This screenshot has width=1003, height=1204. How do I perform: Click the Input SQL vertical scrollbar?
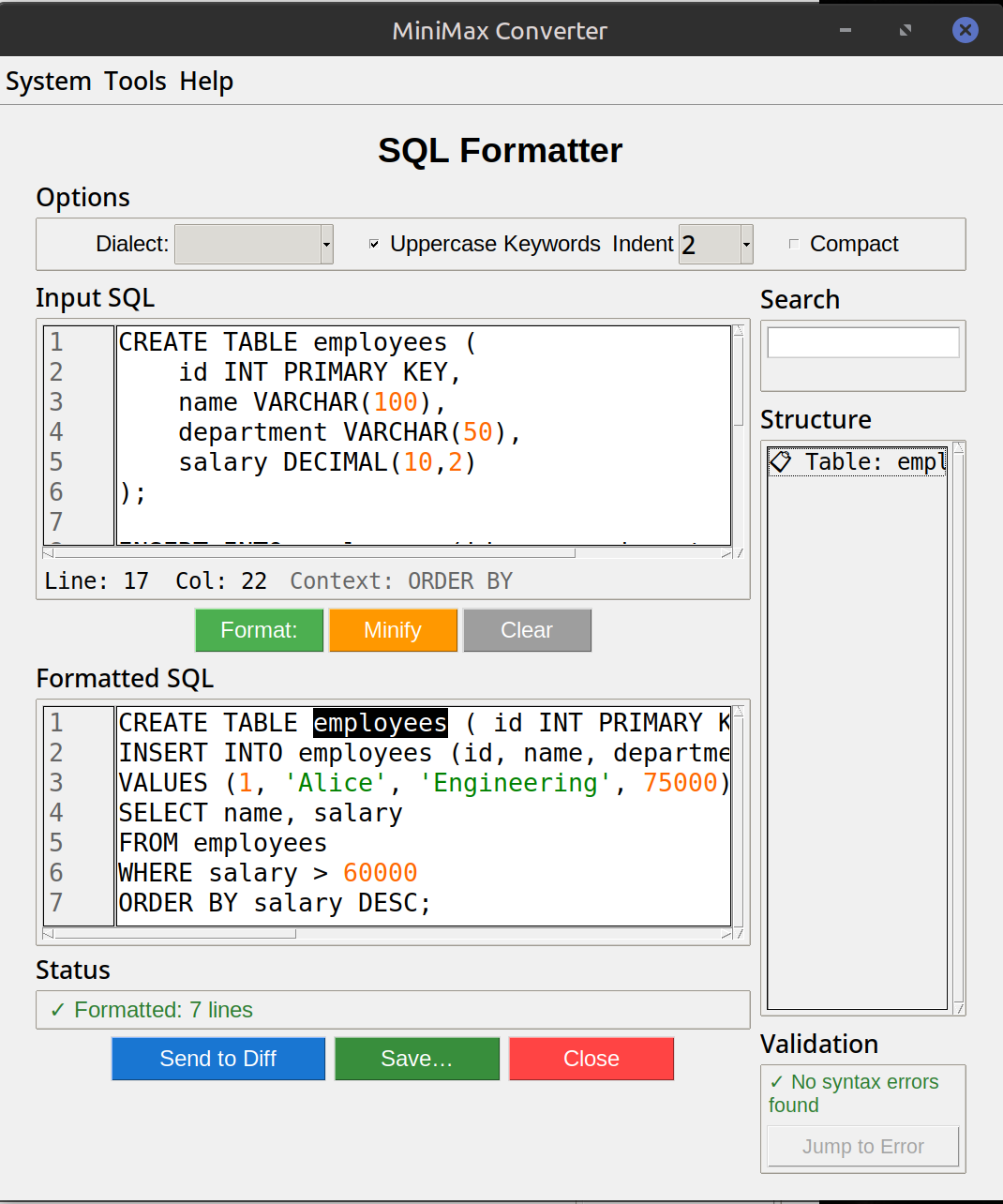(x=739, y=435)
